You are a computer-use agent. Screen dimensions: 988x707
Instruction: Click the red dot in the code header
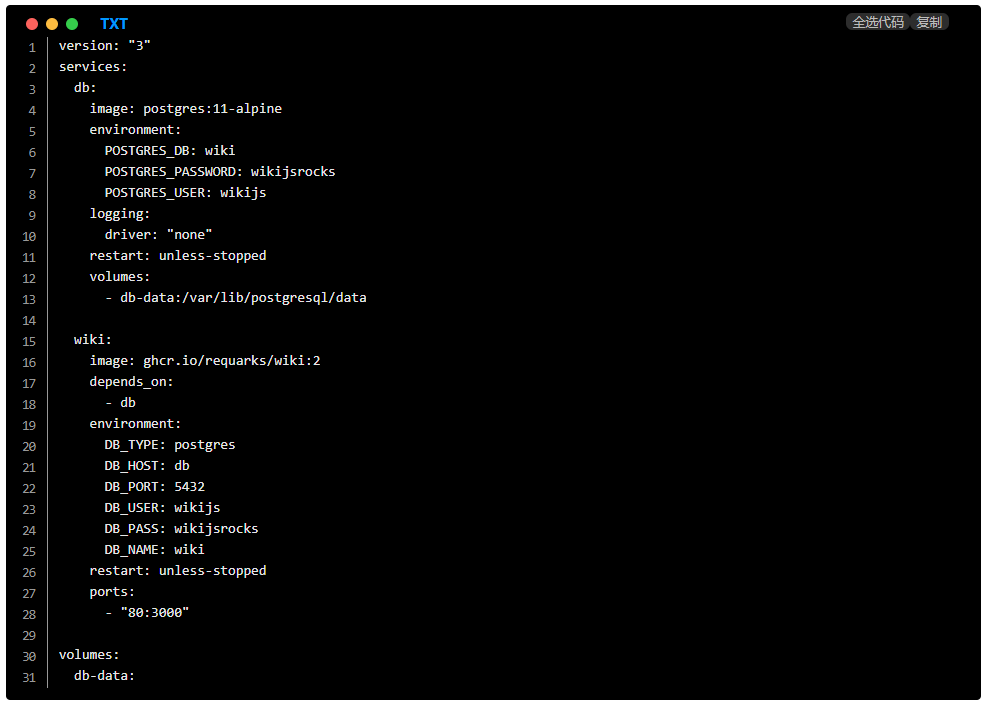(32, 24)
